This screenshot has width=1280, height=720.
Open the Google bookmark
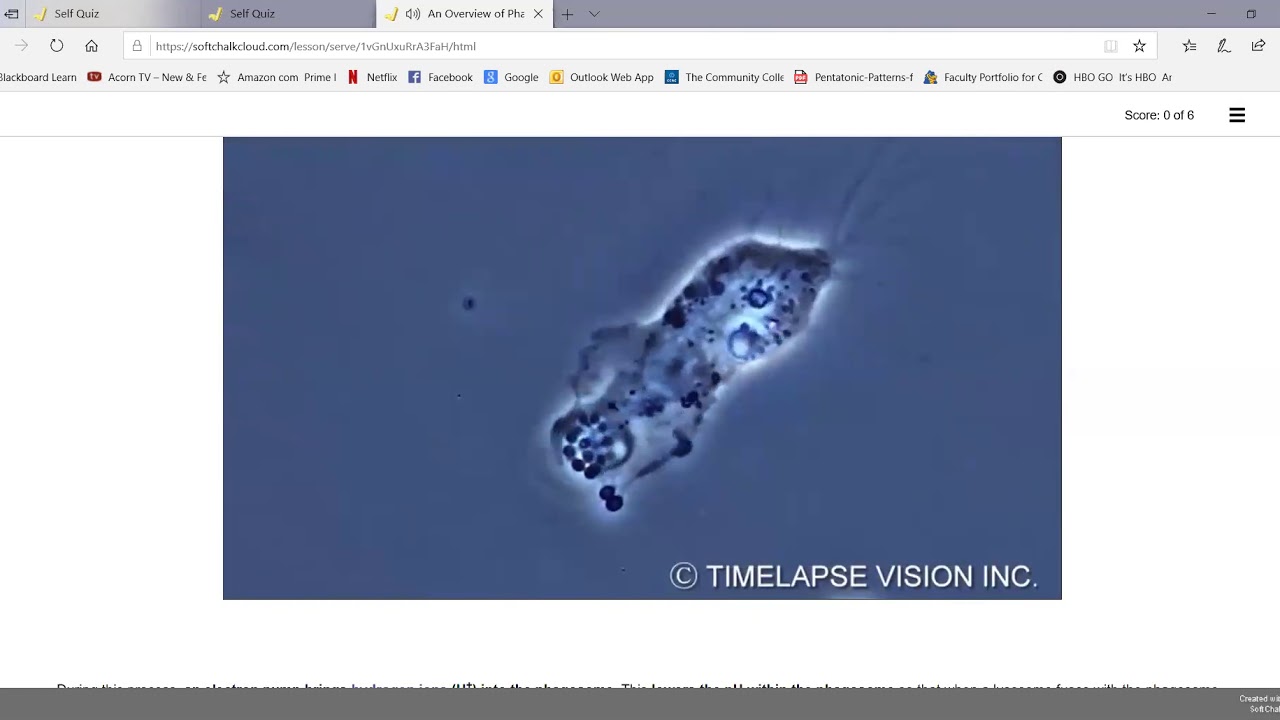pos(511,77)
